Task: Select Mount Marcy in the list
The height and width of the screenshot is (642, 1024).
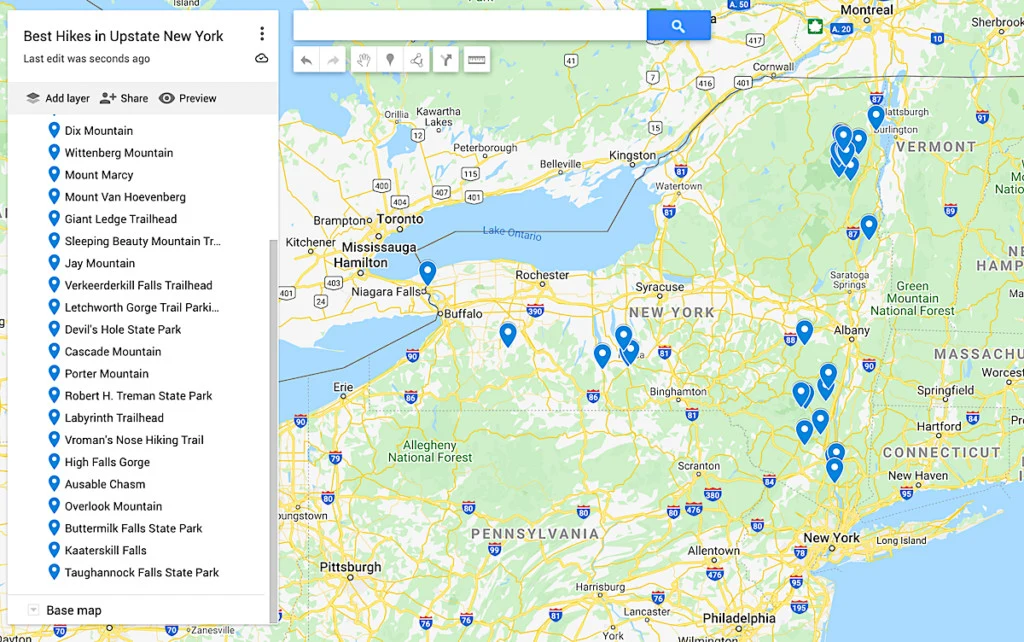Action: [99, 175]
